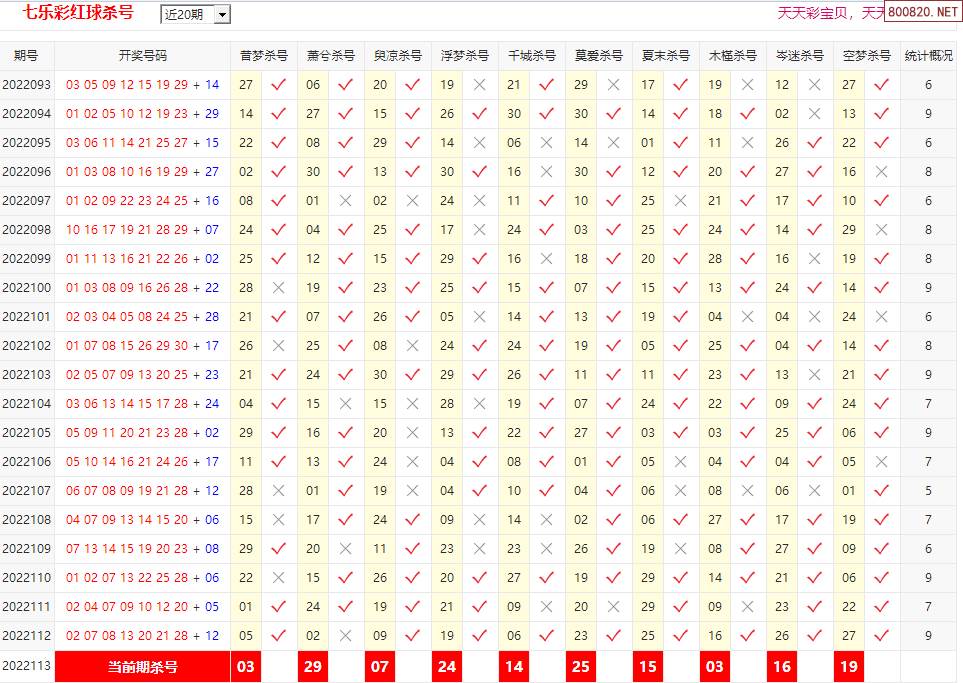
Task: Click the 昔梦杀号 column header
Action: (264, 56)
